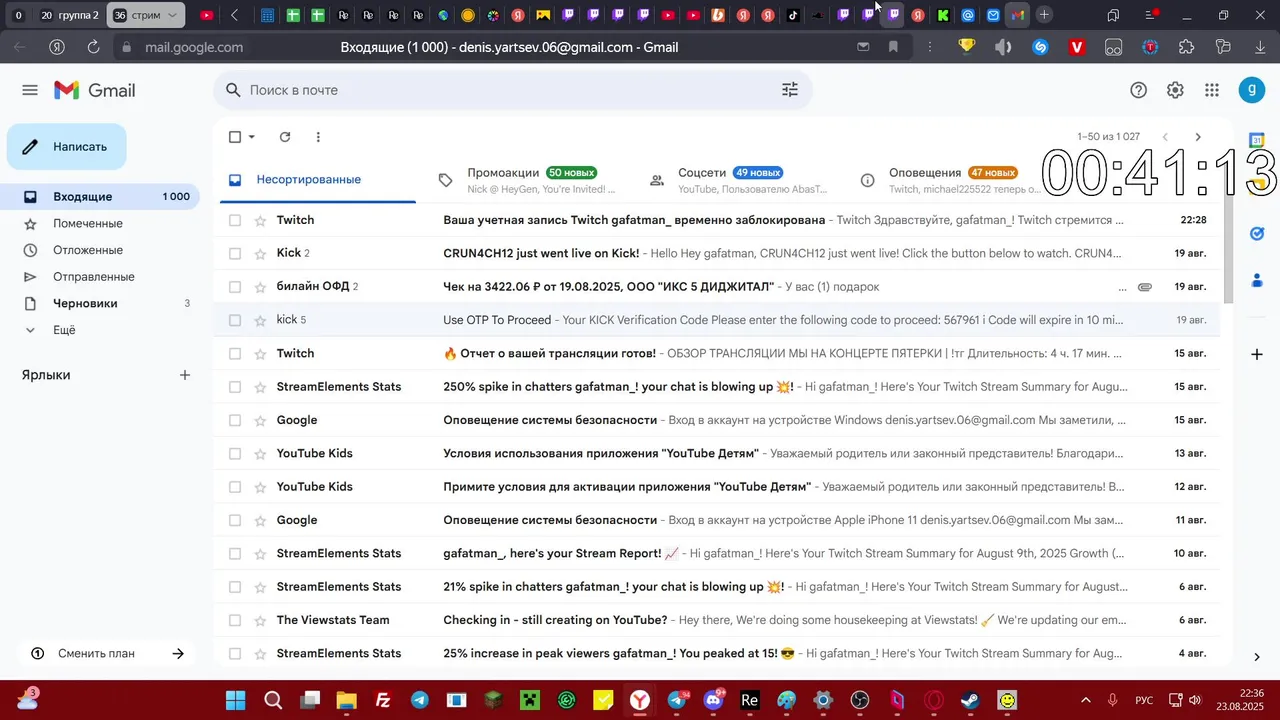
Task: Open a new browser tab
Action: click(1044, 15)
